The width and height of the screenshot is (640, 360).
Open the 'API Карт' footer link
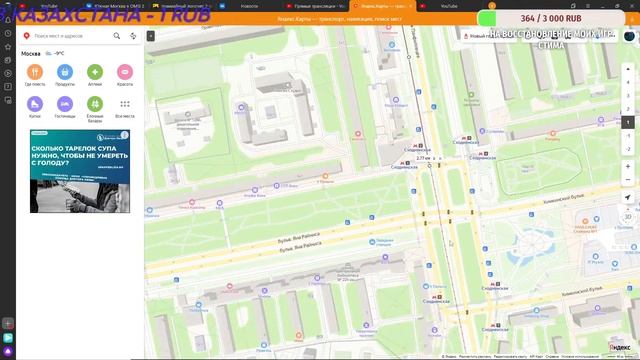[x=536, y=357]
